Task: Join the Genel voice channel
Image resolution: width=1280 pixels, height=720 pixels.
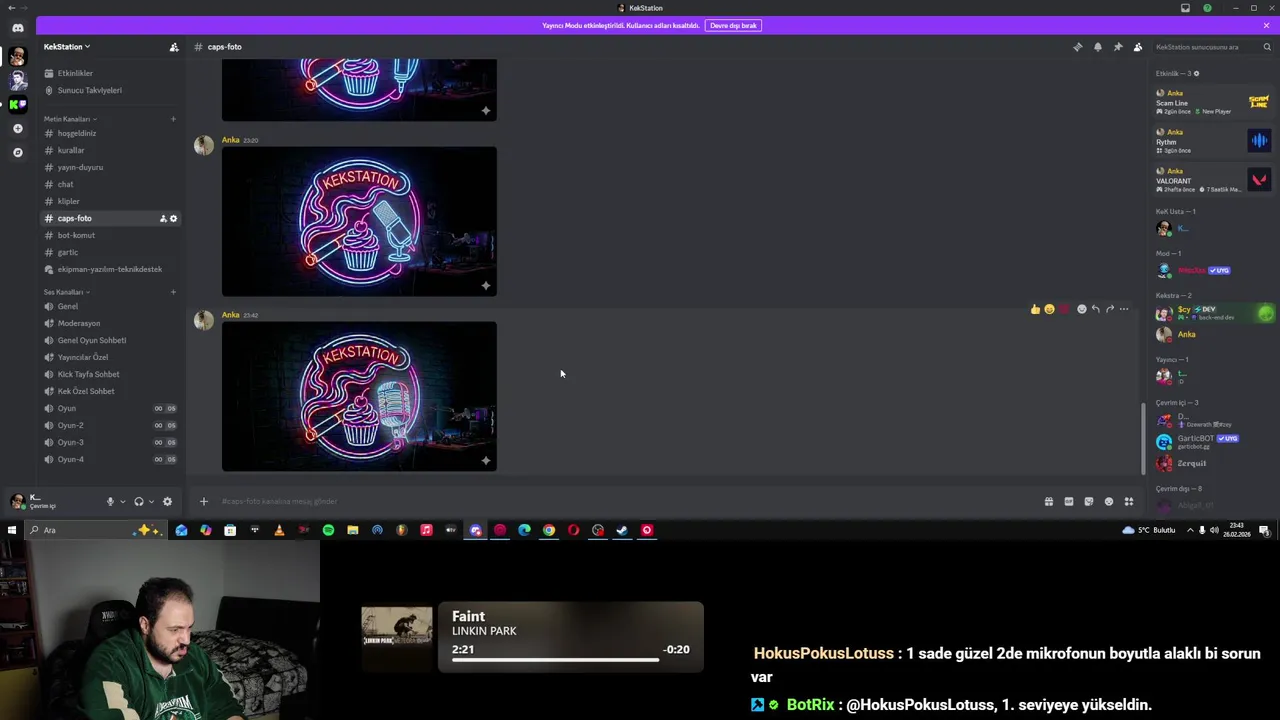Action: [110, 306]
